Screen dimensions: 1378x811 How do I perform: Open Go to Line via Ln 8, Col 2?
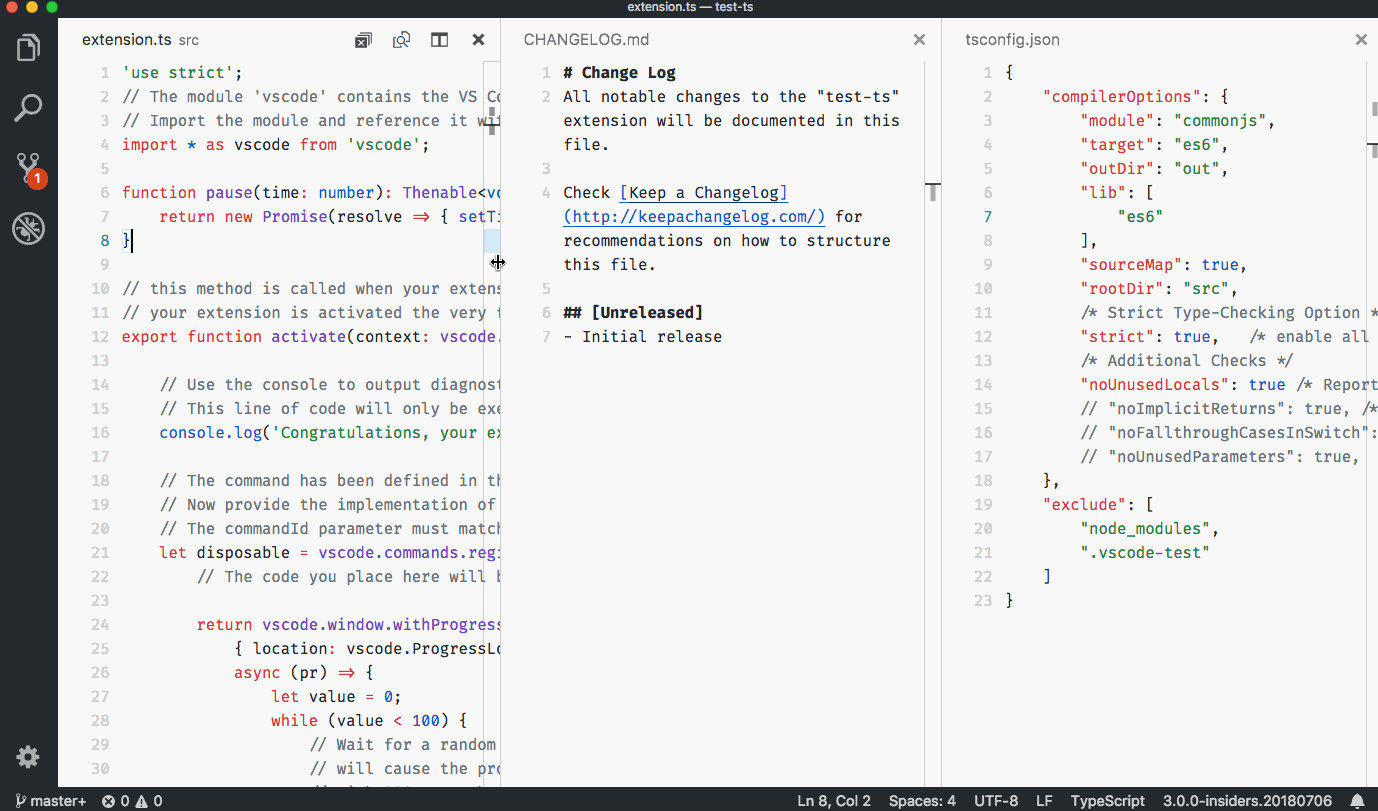coord(833,800)
